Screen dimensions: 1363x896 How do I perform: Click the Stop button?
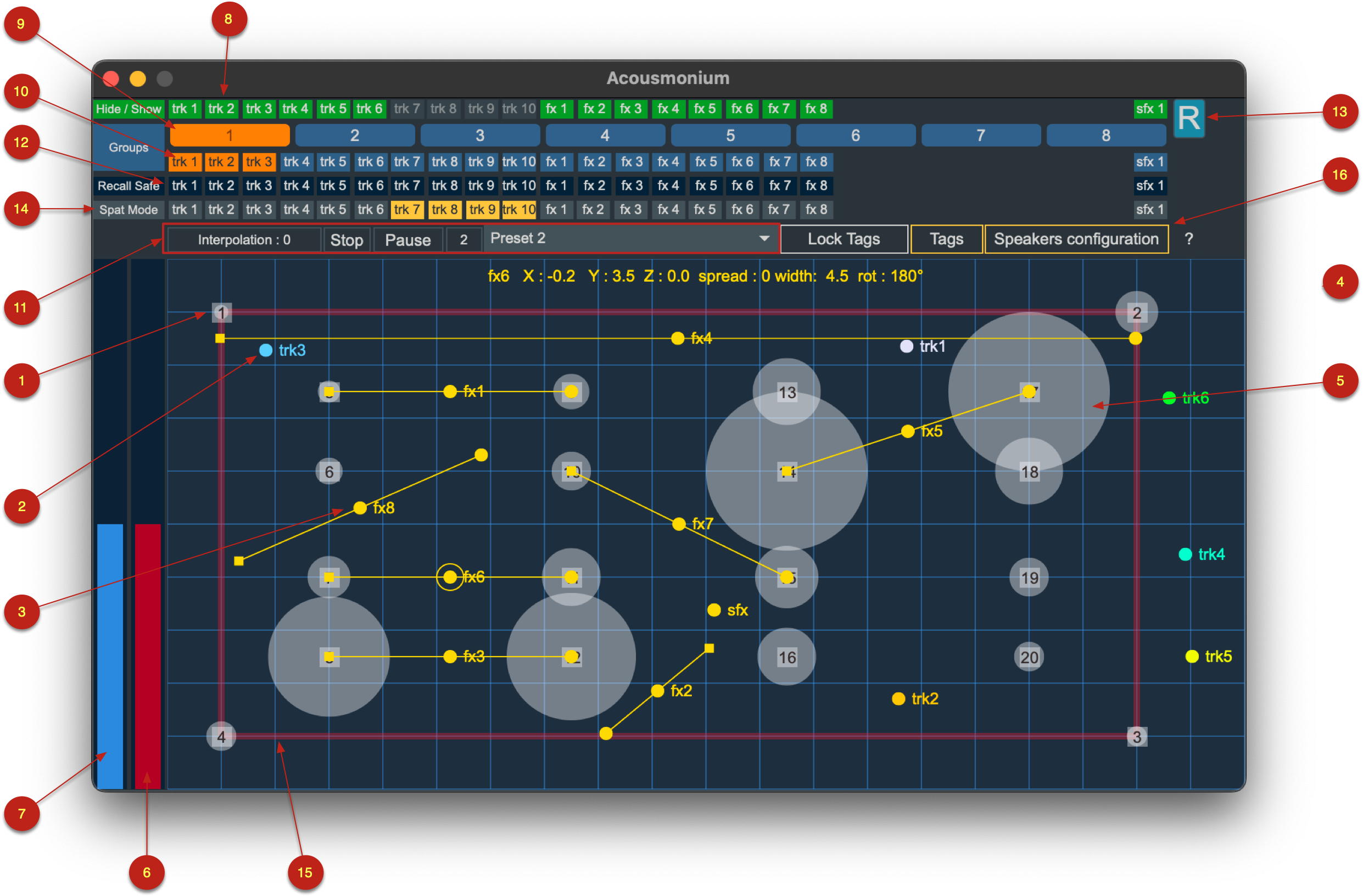pyautogui.click(x=347, y=240)
